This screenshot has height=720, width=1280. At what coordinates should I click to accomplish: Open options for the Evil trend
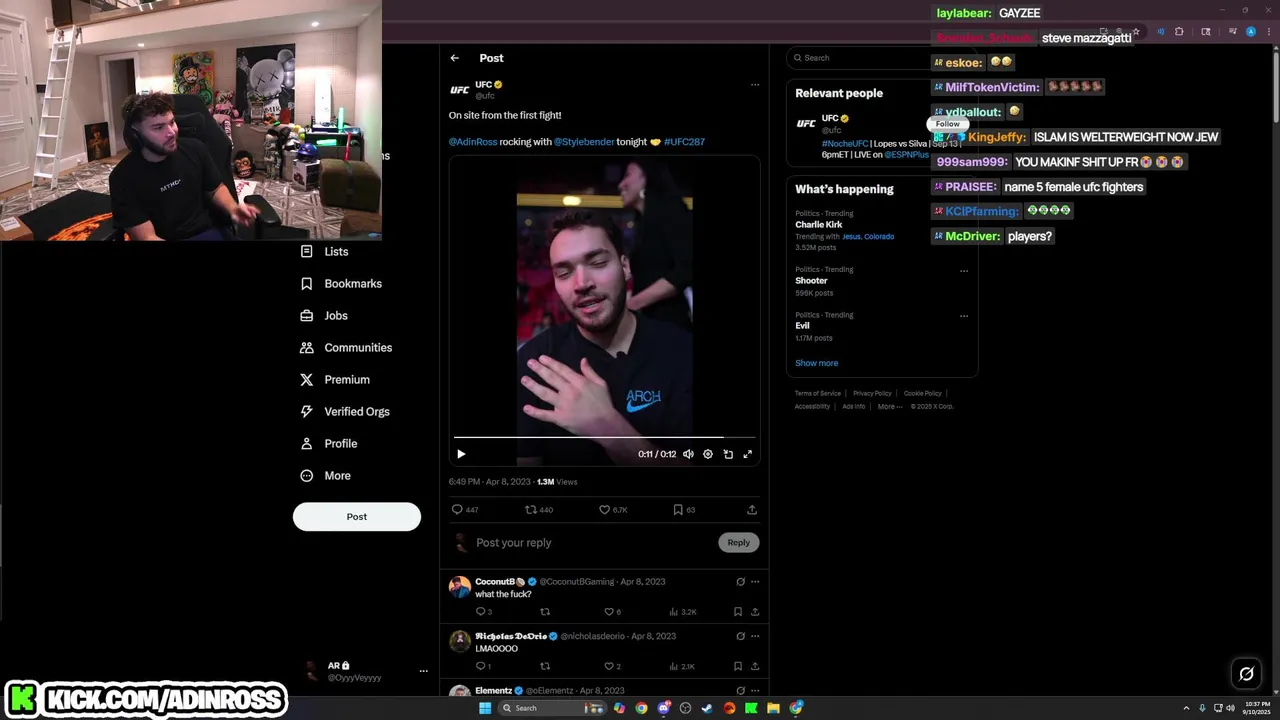click(964, 316)
